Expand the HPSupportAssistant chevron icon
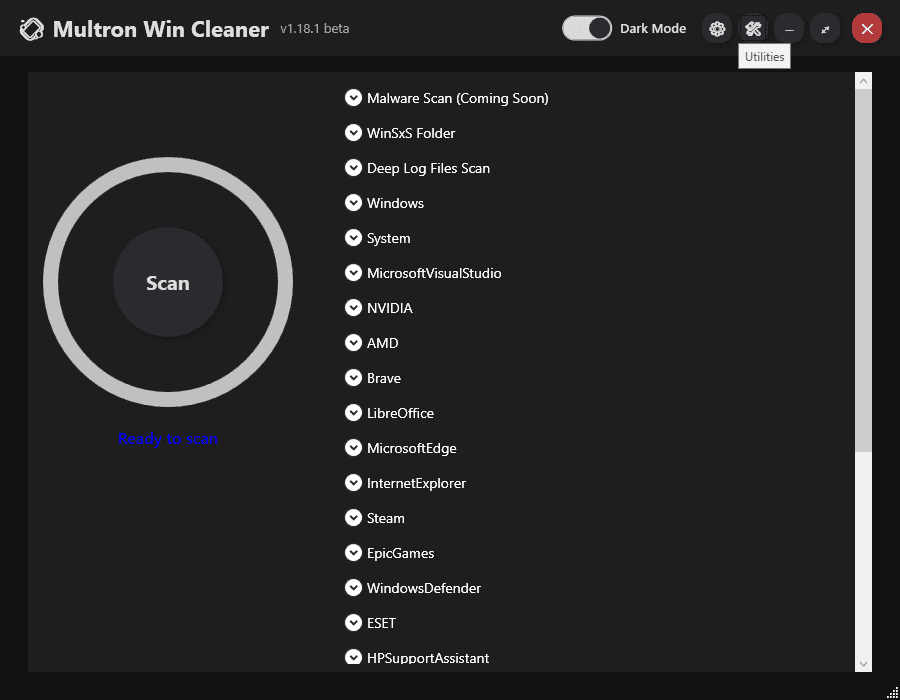 point(353,657)
